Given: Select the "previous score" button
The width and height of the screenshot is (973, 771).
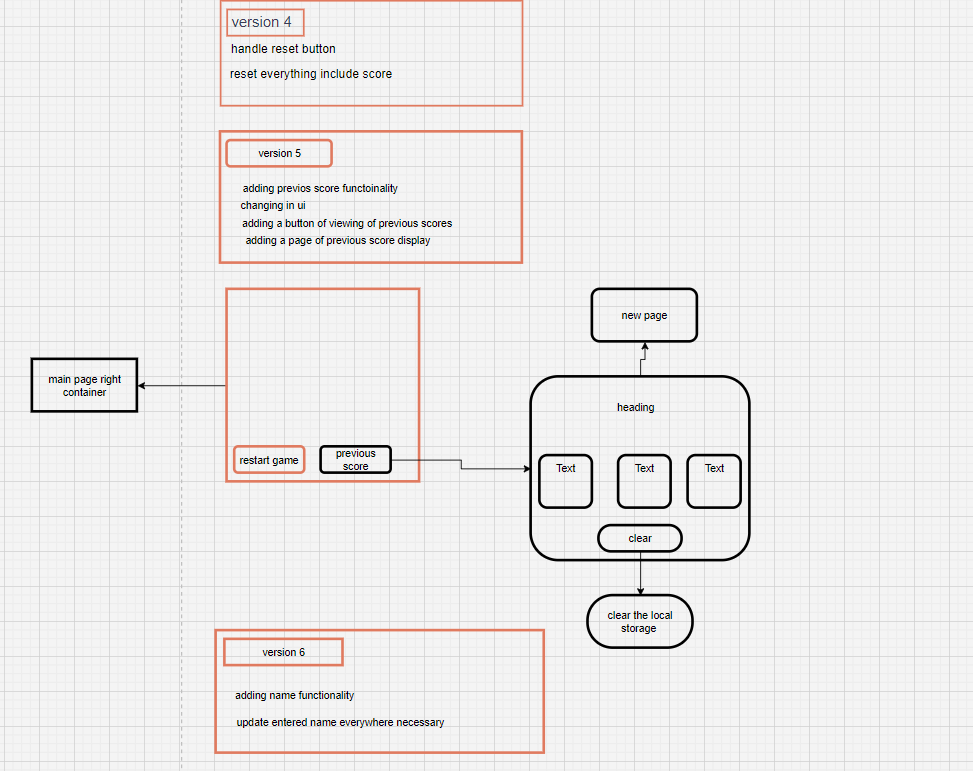Looking at the screenshot, I should point(355,459).
